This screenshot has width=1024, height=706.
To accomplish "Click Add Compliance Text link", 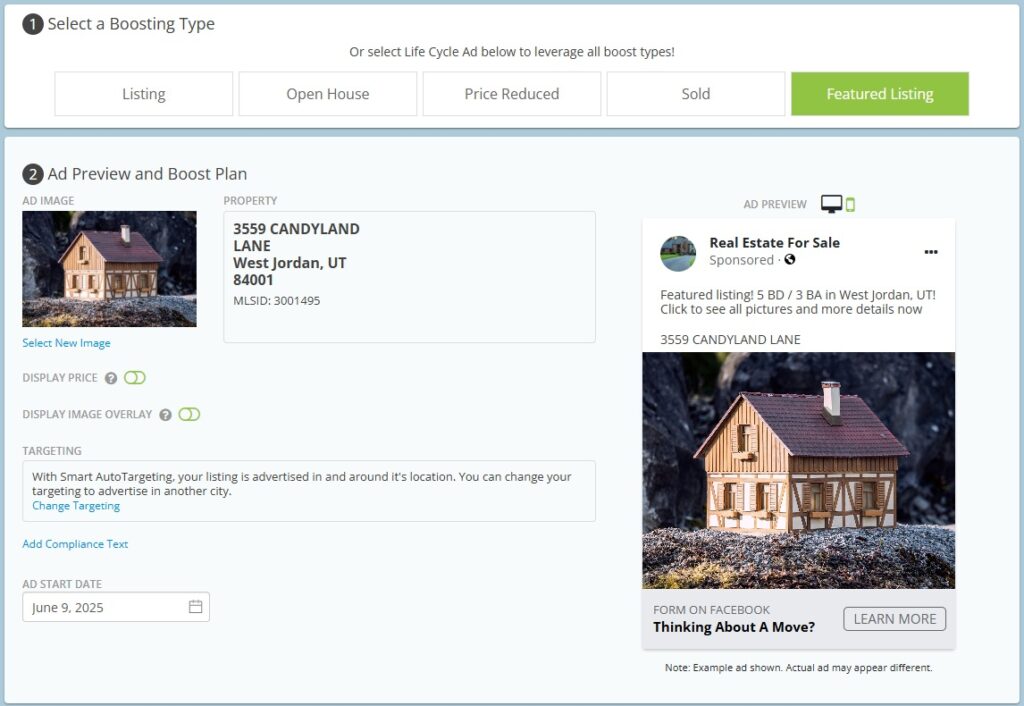I will tap(76, 544).
